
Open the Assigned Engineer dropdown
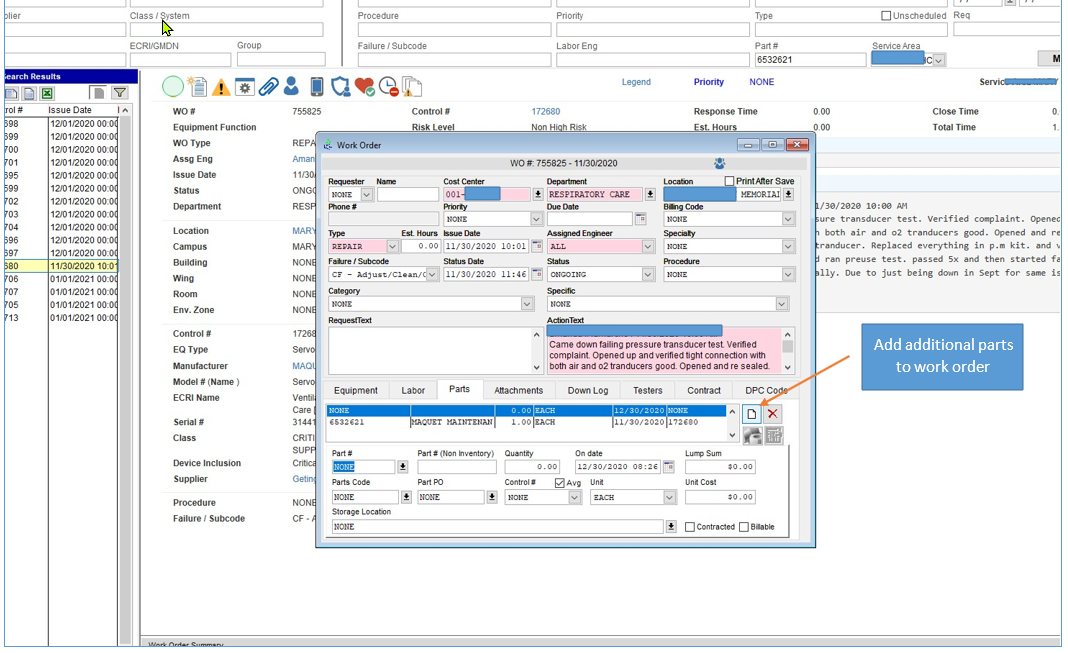tap(648, 246)
